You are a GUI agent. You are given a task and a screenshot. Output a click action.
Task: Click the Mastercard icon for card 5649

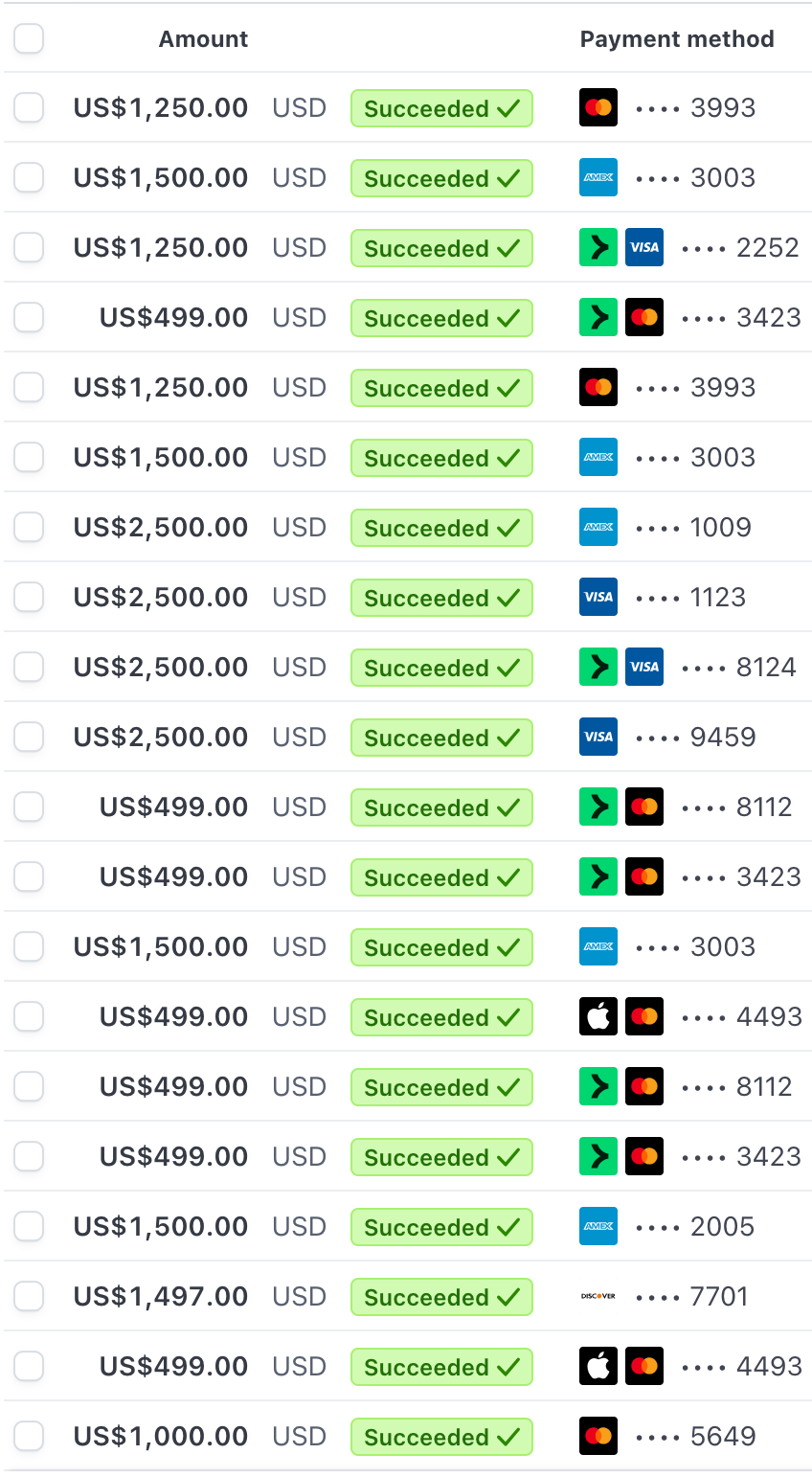[x=598, y=1436]
